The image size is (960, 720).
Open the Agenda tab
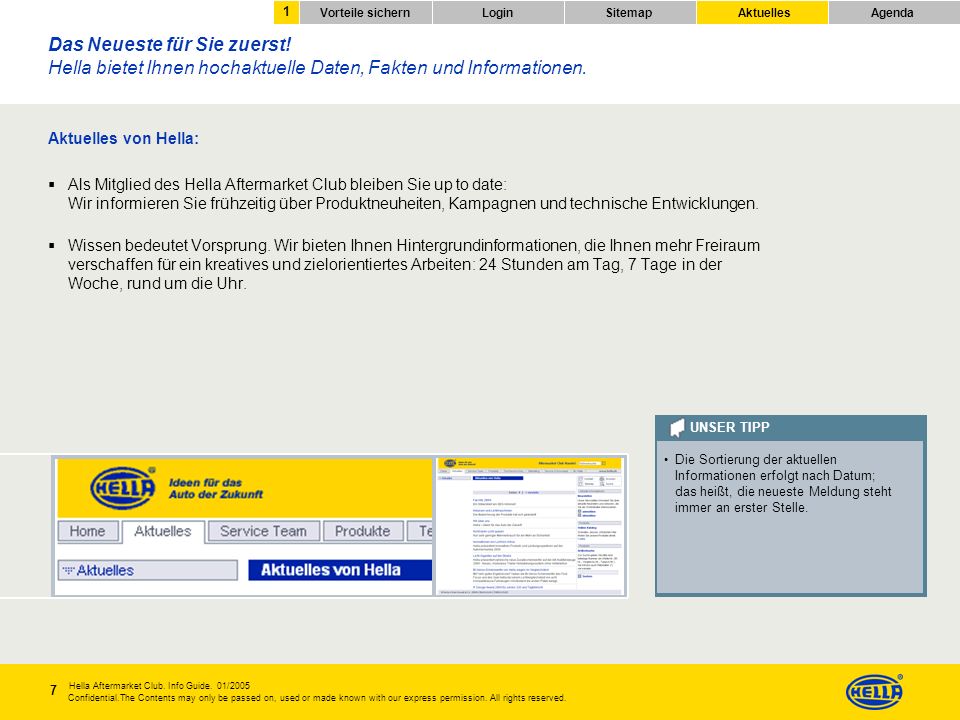tap(894, 13)
